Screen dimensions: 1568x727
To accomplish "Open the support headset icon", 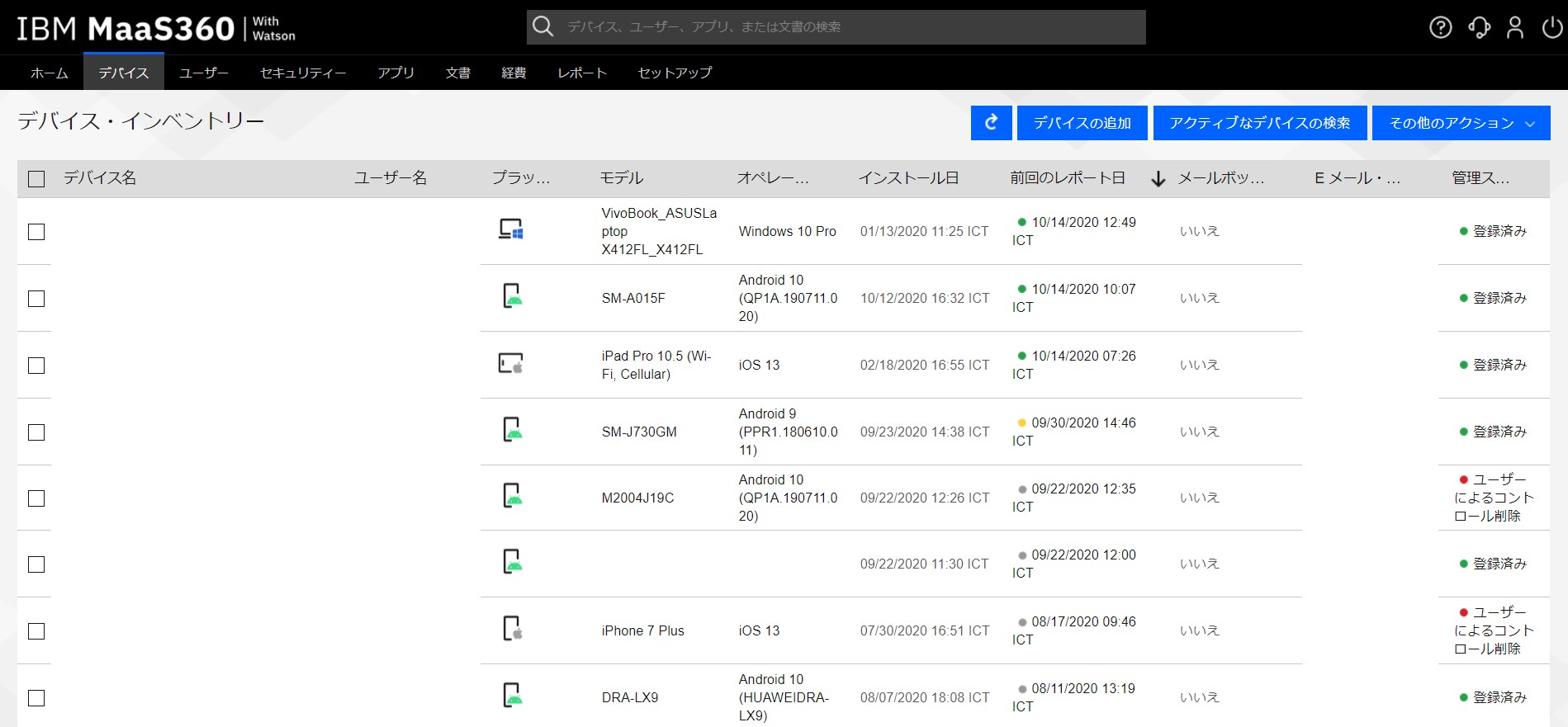I will point(1479,28).
